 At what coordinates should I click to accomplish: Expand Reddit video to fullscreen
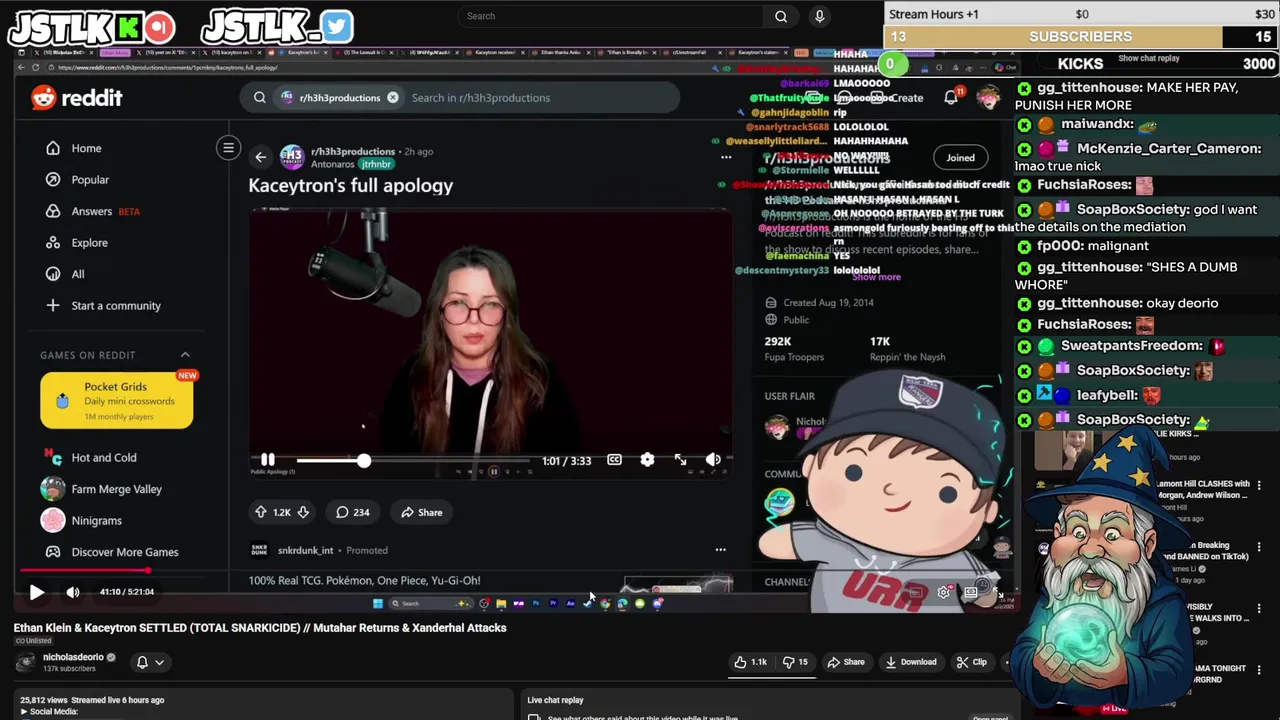coord(680,460)
